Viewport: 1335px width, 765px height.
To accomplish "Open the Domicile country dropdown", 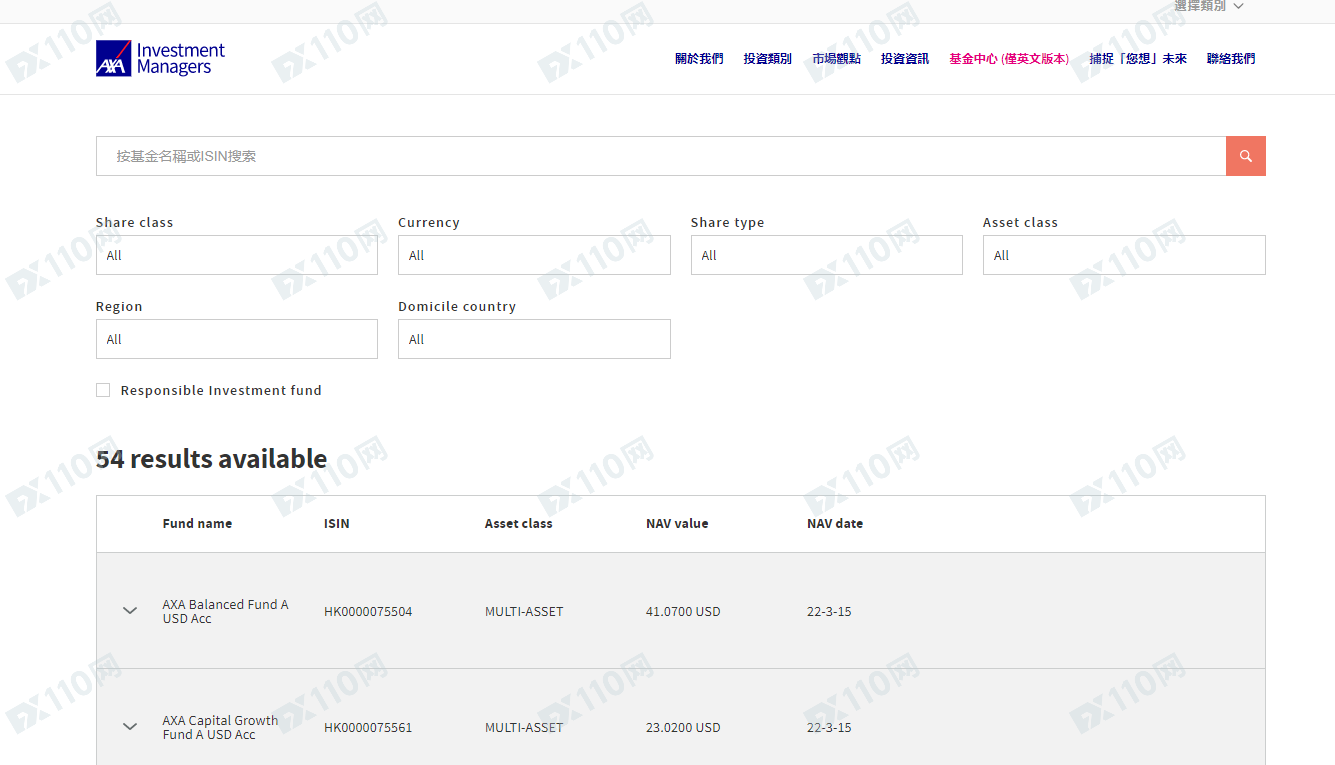I will (x=534, y=339).
